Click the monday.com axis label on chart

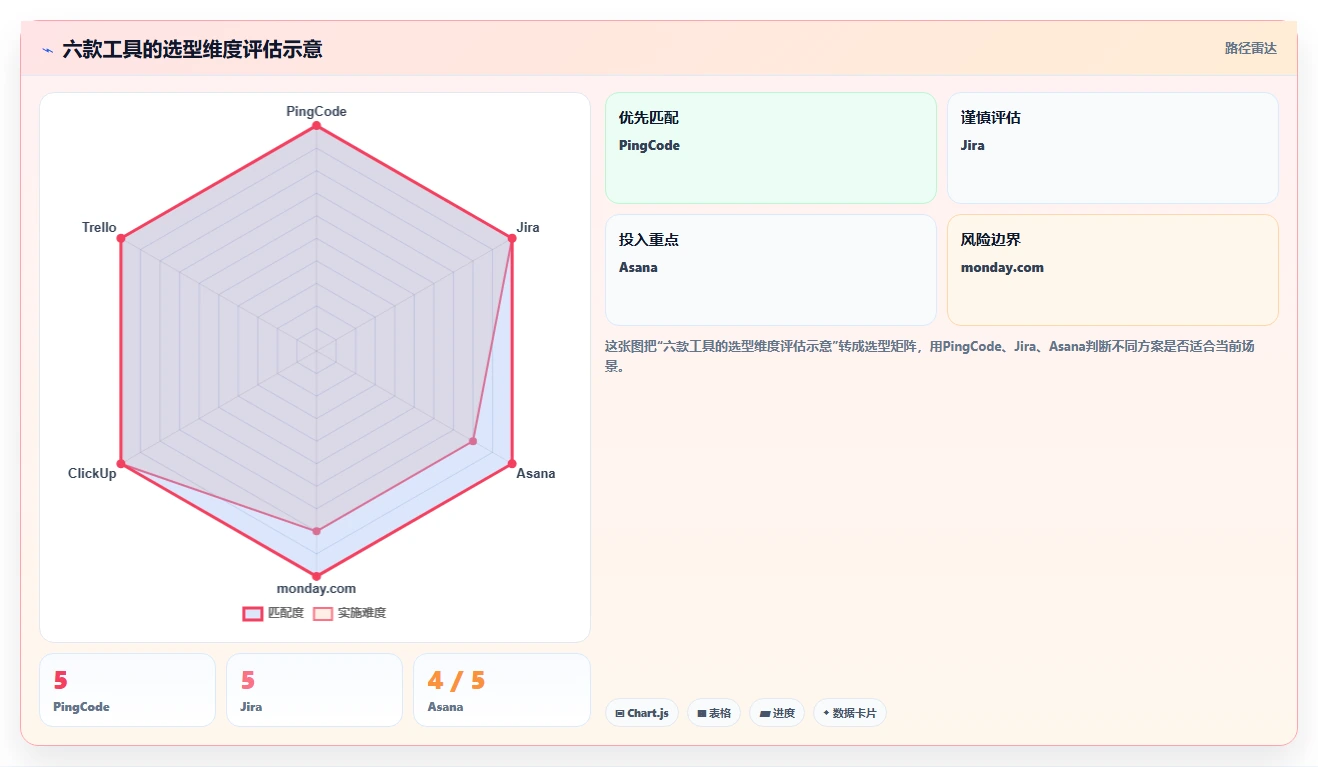(316, 588)
